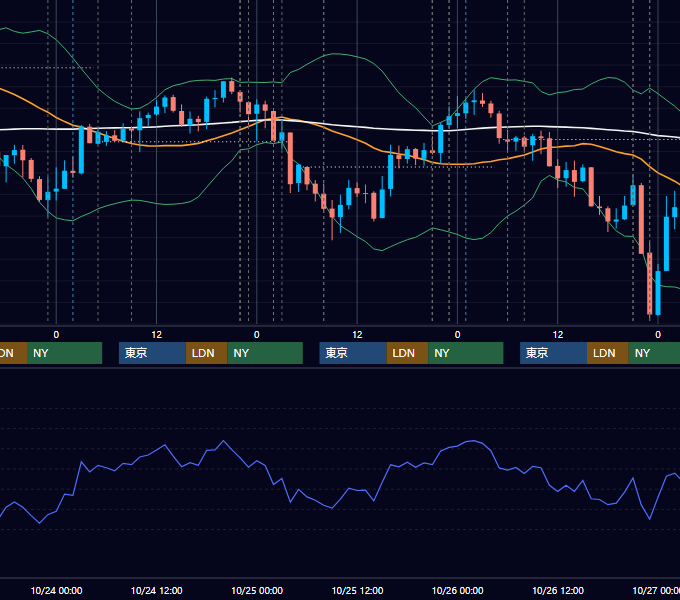680x600 pixels.
Task: Select the NY block following the 10/24 LDN block
Action: (x=265, y=353)
